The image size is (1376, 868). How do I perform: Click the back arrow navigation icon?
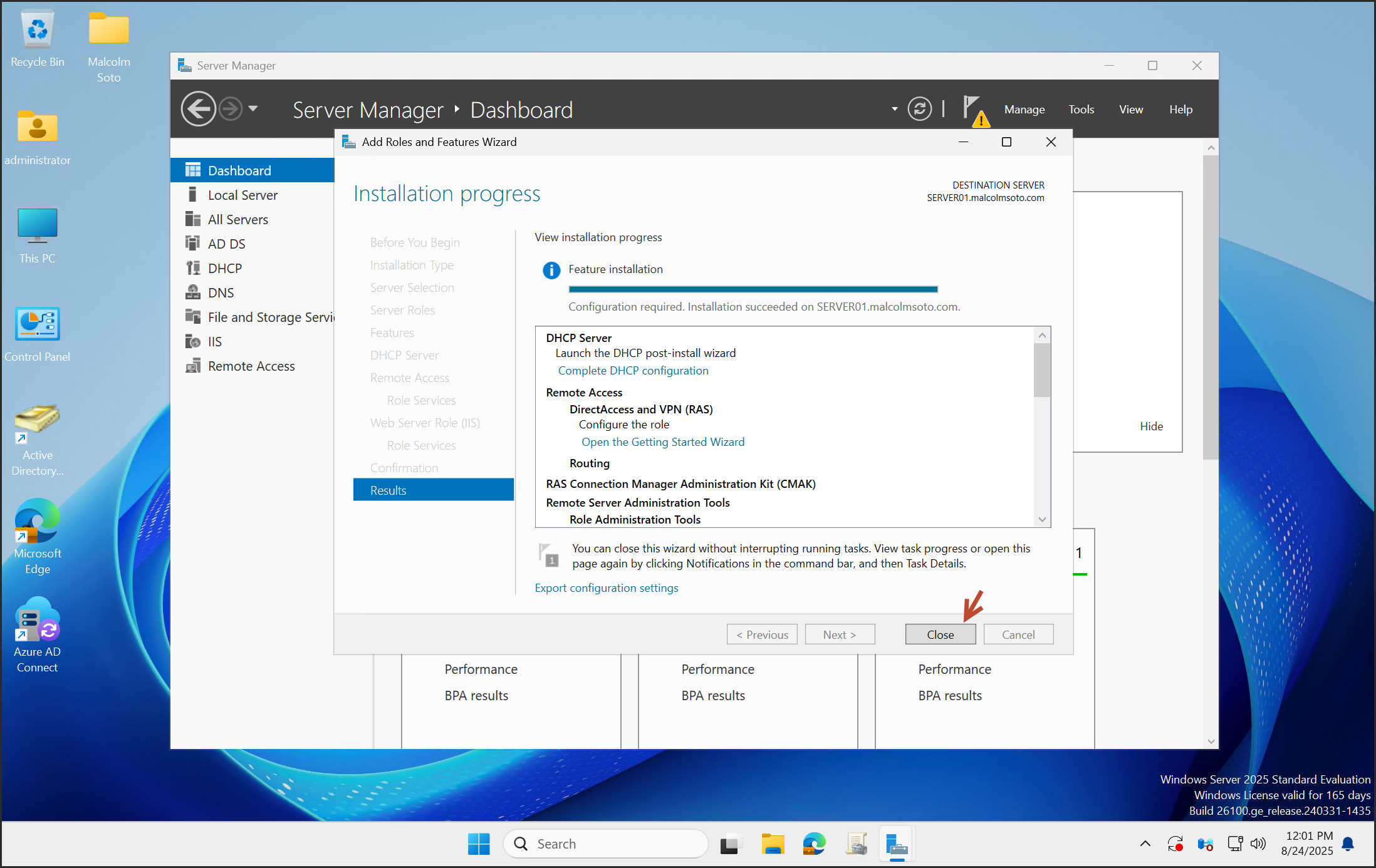click(198, 110)
